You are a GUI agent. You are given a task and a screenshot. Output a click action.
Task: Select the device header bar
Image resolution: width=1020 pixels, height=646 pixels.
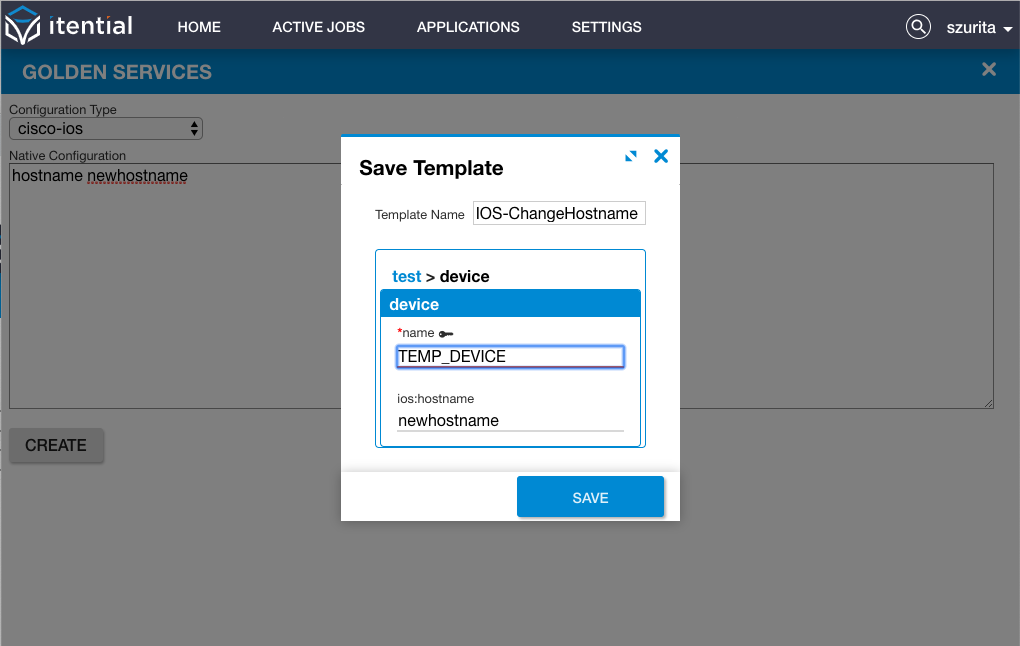[510, 304]
